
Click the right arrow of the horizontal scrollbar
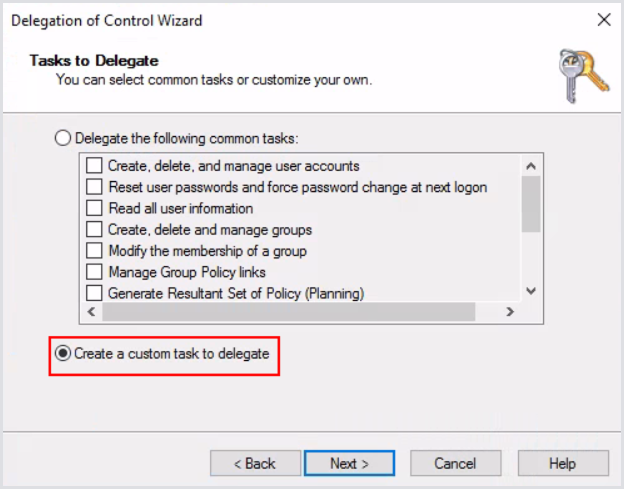pos(509,312)
